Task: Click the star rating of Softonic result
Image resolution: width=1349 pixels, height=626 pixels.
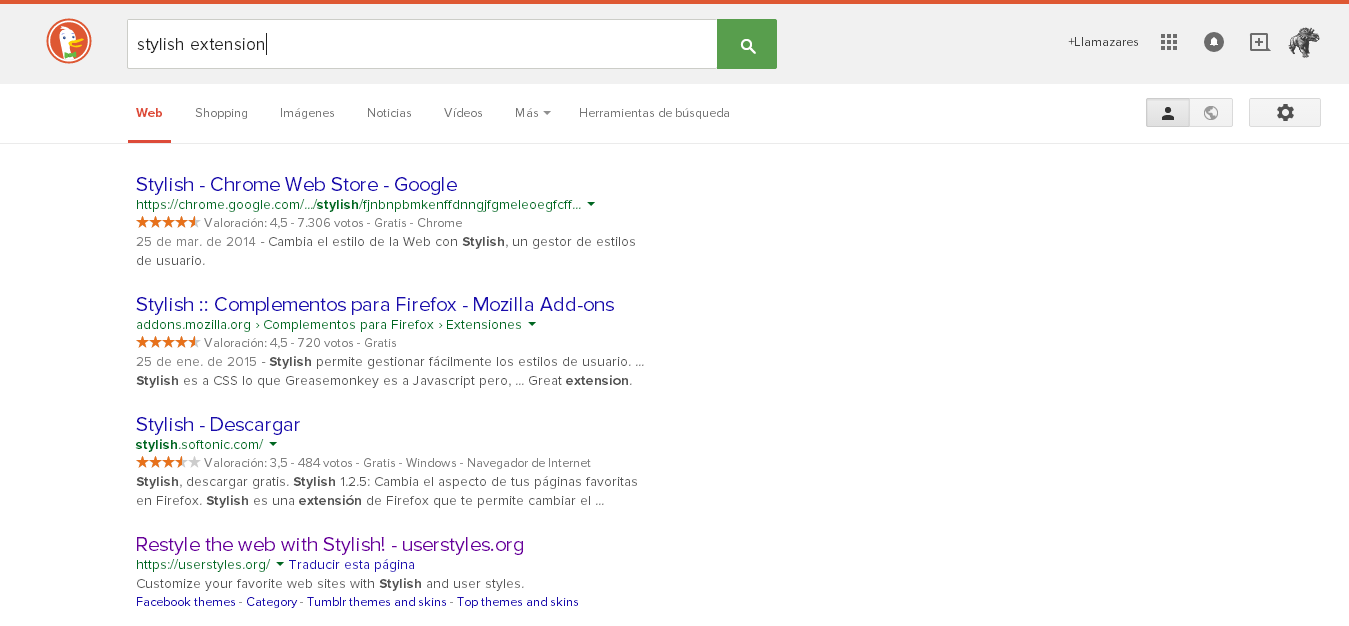Action: pos(168,462)
